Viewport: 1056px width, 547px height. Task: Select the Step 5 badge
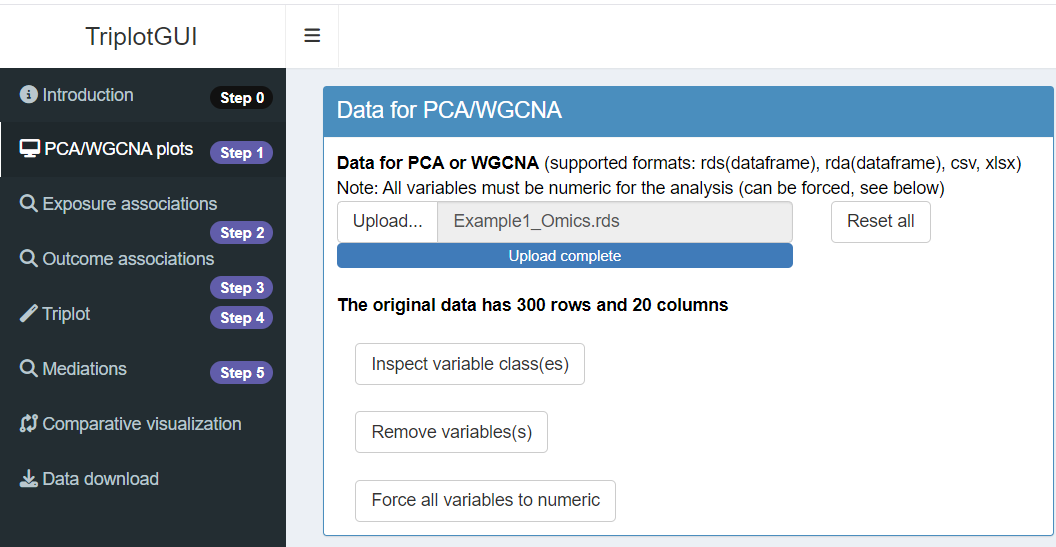pyautogui.click(x=241, y=373)
